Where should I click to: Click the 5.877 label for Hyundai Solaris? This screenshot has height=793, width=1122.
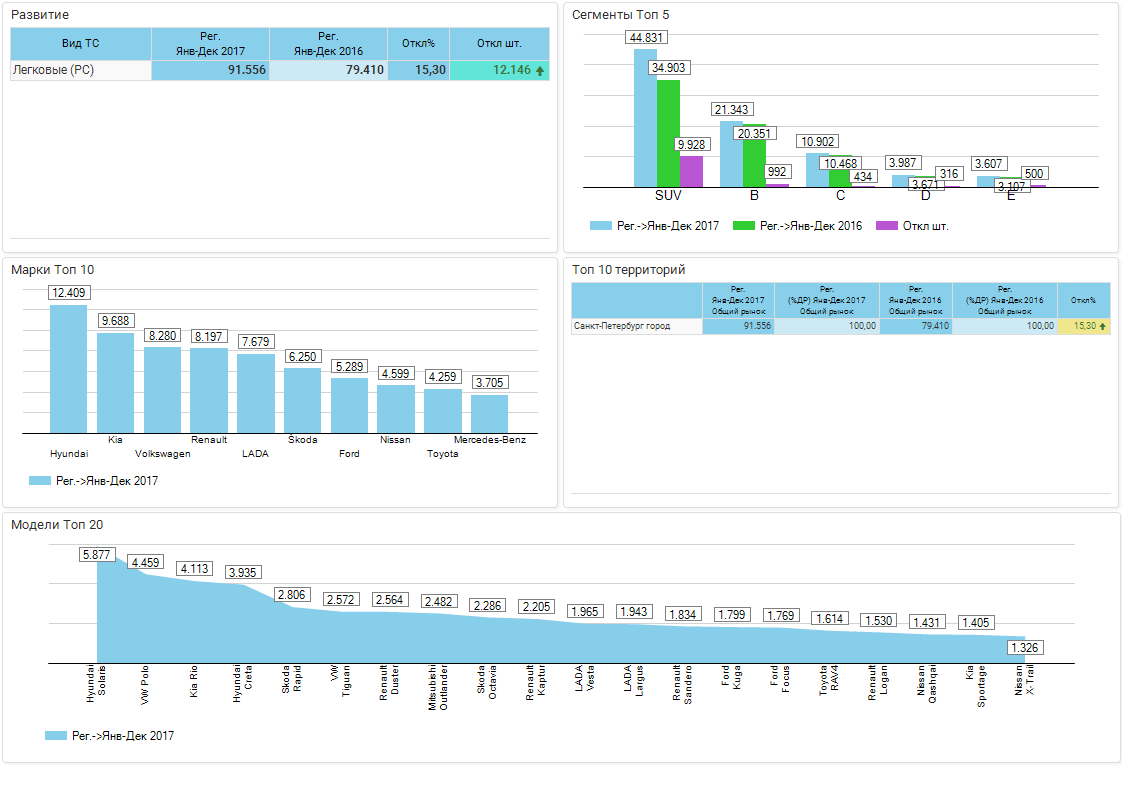pos(98,555)
